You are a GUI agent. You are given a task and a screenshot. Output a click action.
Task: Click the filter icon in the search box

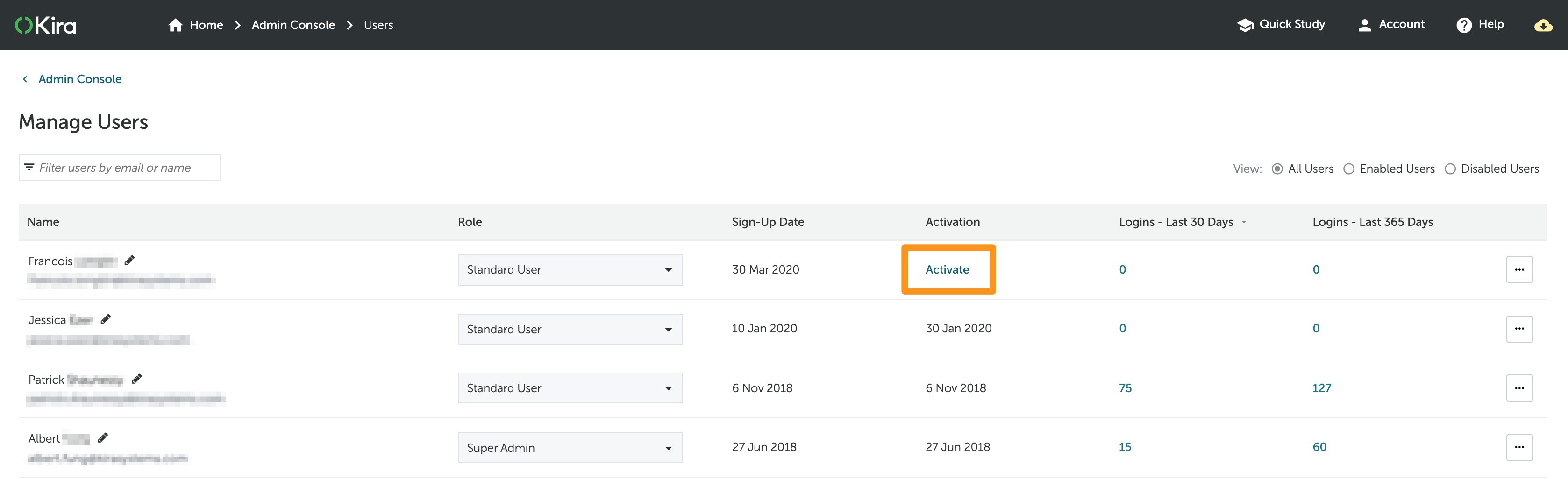coord(29,167)
